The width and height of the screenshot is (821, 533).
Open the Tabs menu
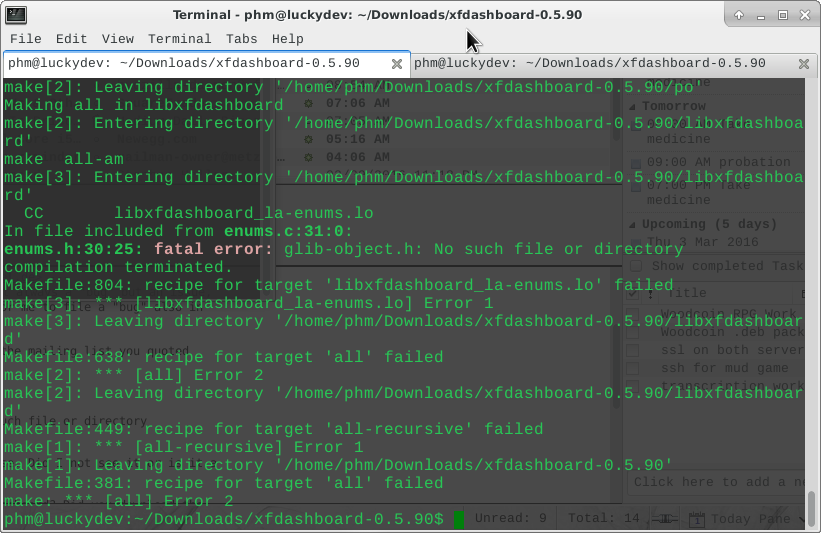tap(241, 39)
